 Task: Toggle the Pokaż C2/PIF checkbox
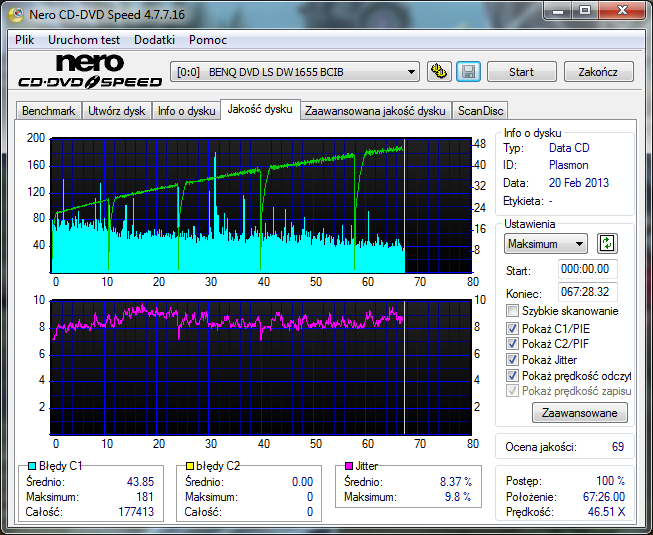point(512,343)
